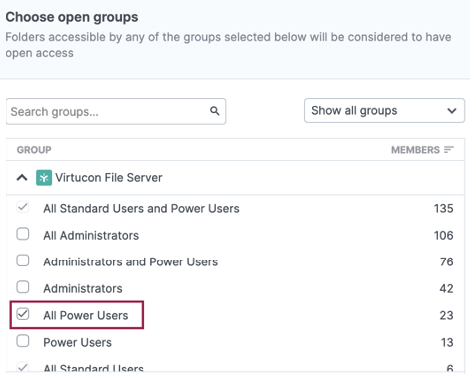Click member count 76

pos(446,262)
